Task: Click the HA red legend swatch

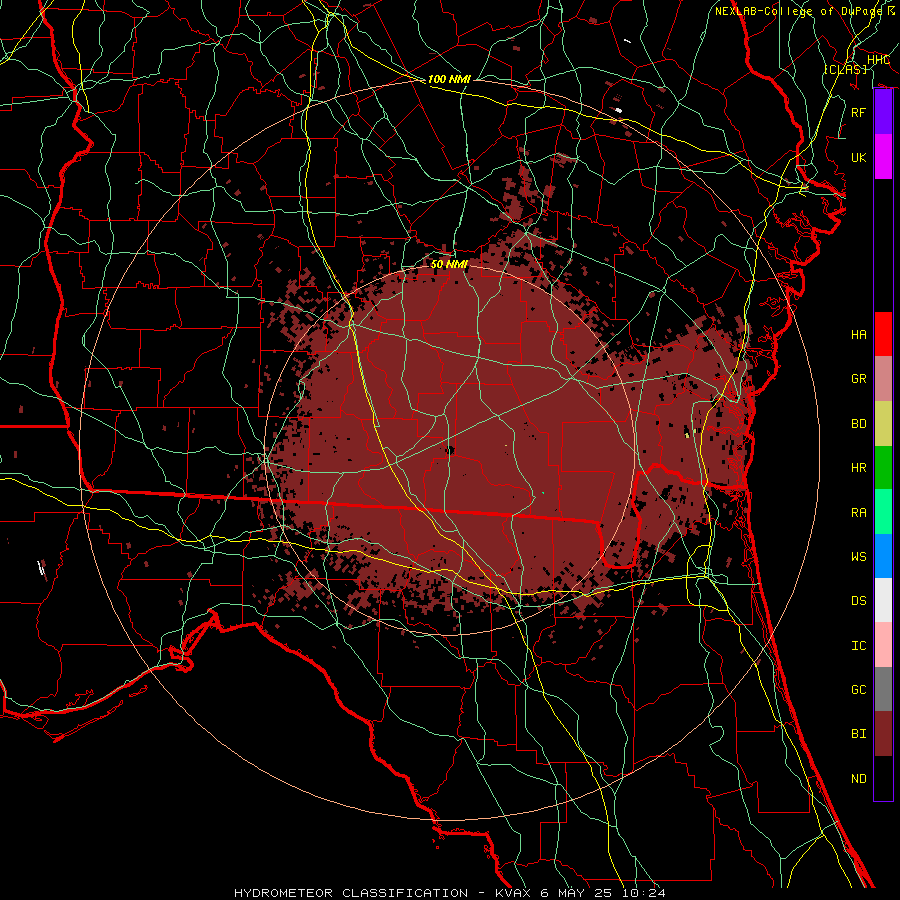Action: pyautogui.click(x=883, y=334)
